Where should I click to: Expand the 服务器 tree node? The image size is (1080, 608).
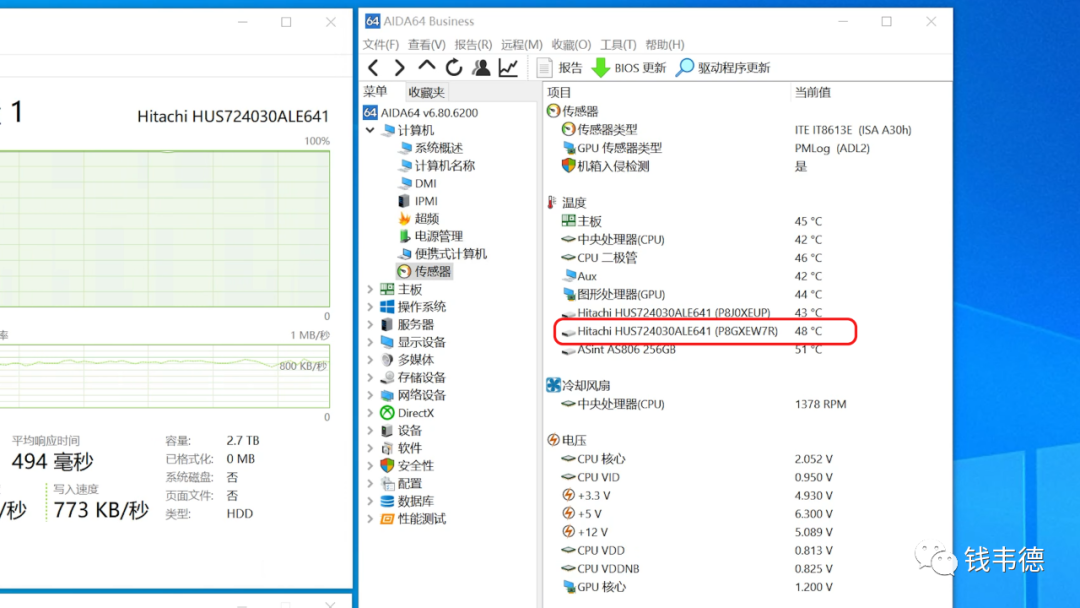pos(371,324)
